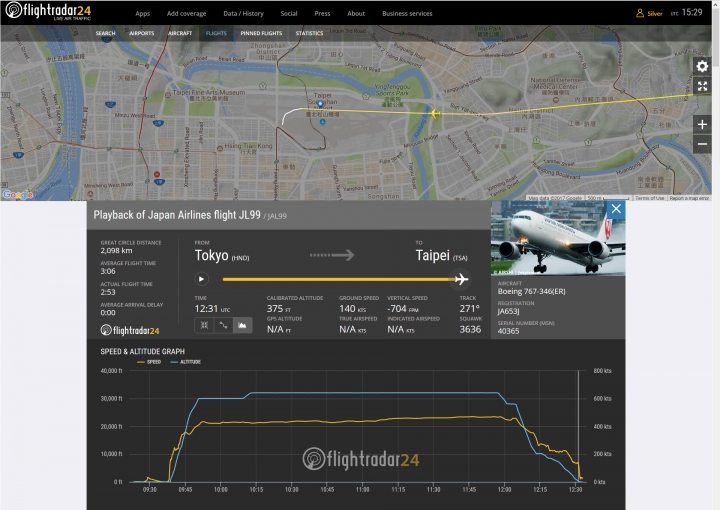
Task: Zoom in the map with plus button
Action: coord(702,124)
